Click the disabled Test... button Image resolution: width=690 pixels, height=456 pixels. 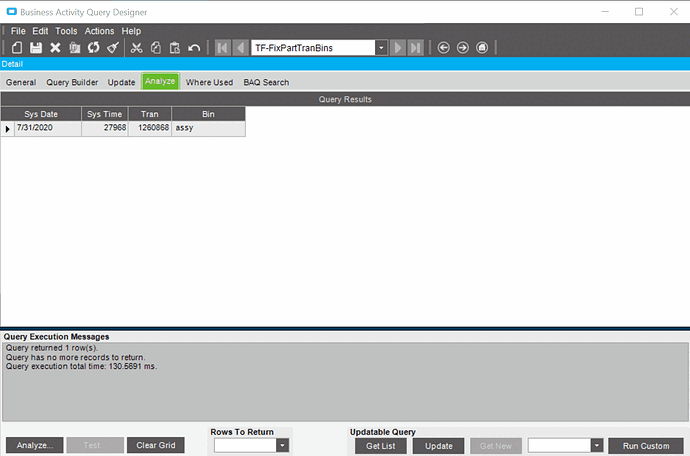[x=95, y=445]
